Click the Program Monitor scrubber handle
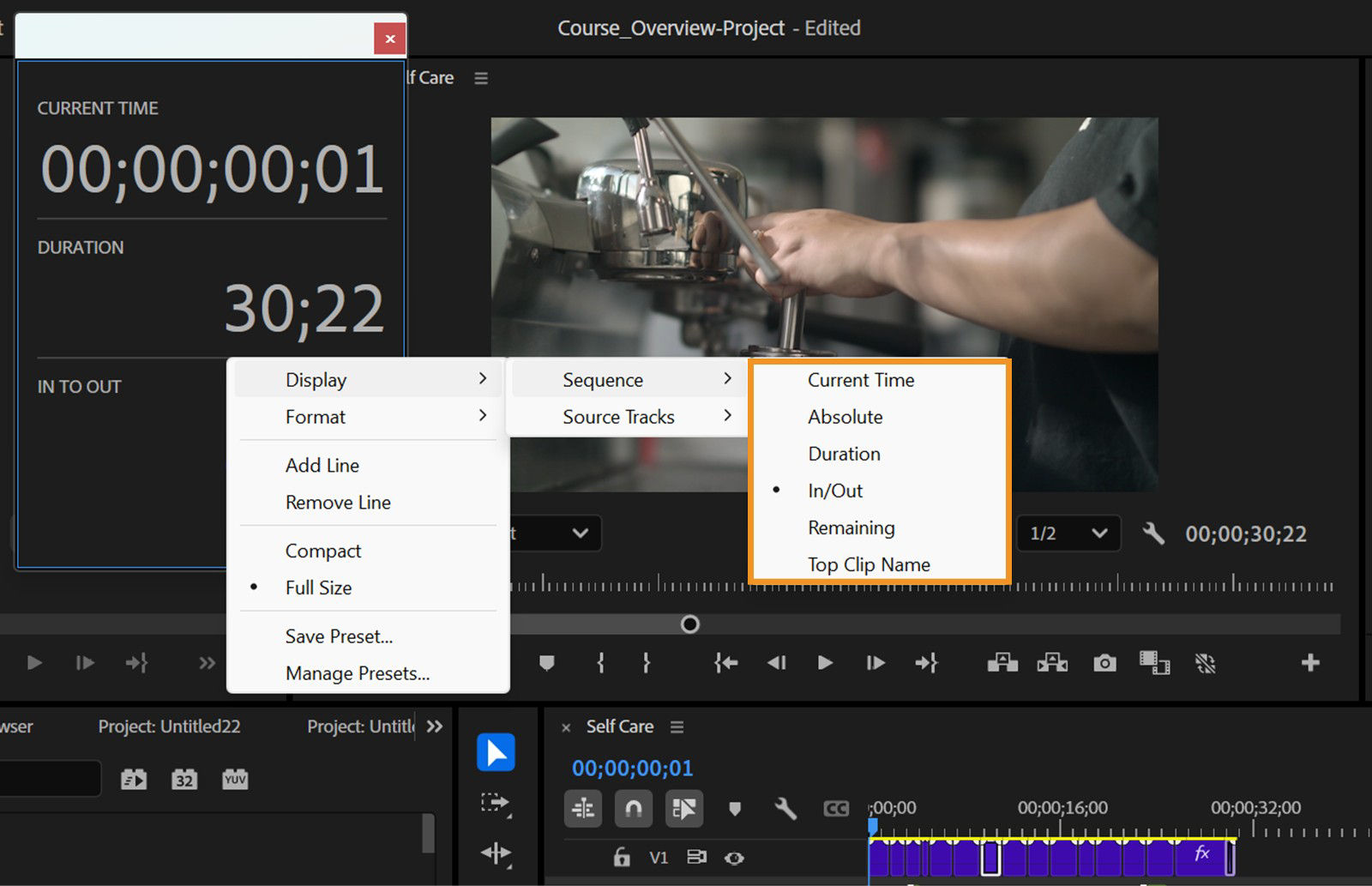This screenshot has width=1372, height=886. tap(689, 624)
